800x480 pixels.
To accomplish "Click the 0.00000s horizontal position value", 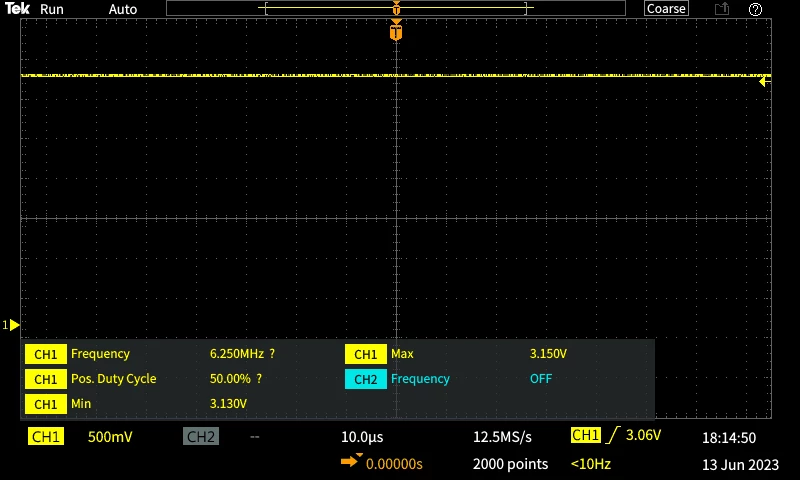I will point(394,464).
